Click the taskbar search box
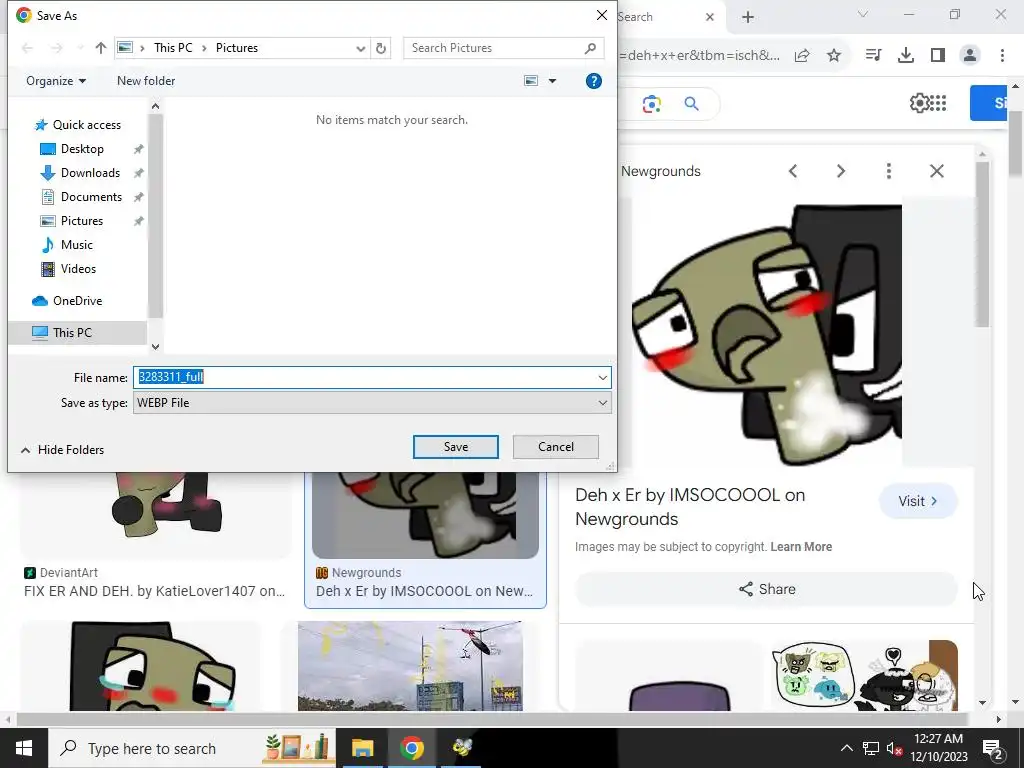Viewport: 1024px width, 768px height. [192, 748]
